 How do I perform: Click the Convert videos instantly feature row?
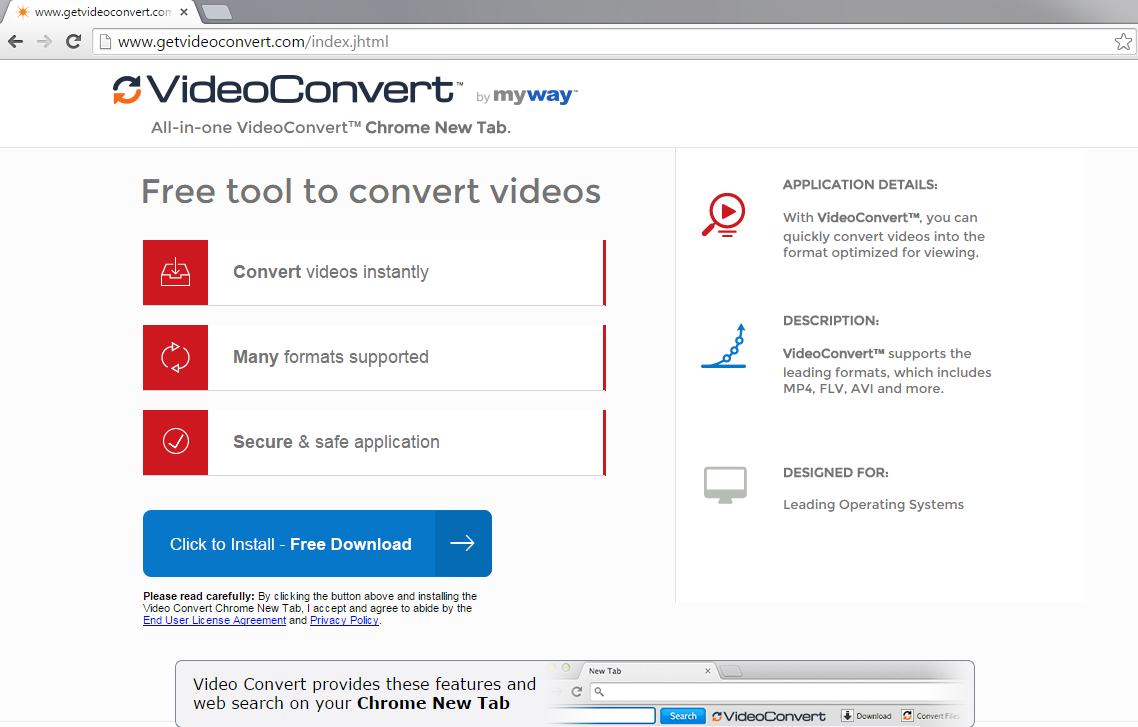click(x=405, y=272)
